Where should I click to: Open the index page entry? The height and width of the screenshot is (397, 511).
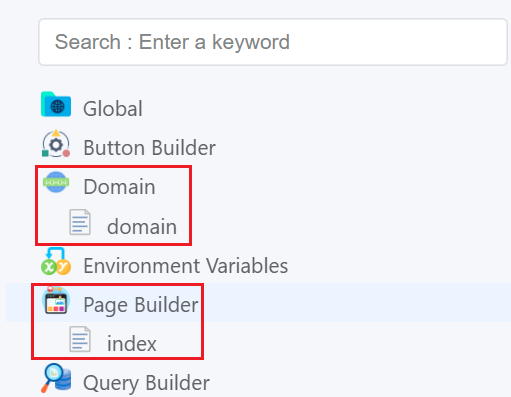point(132,344)
